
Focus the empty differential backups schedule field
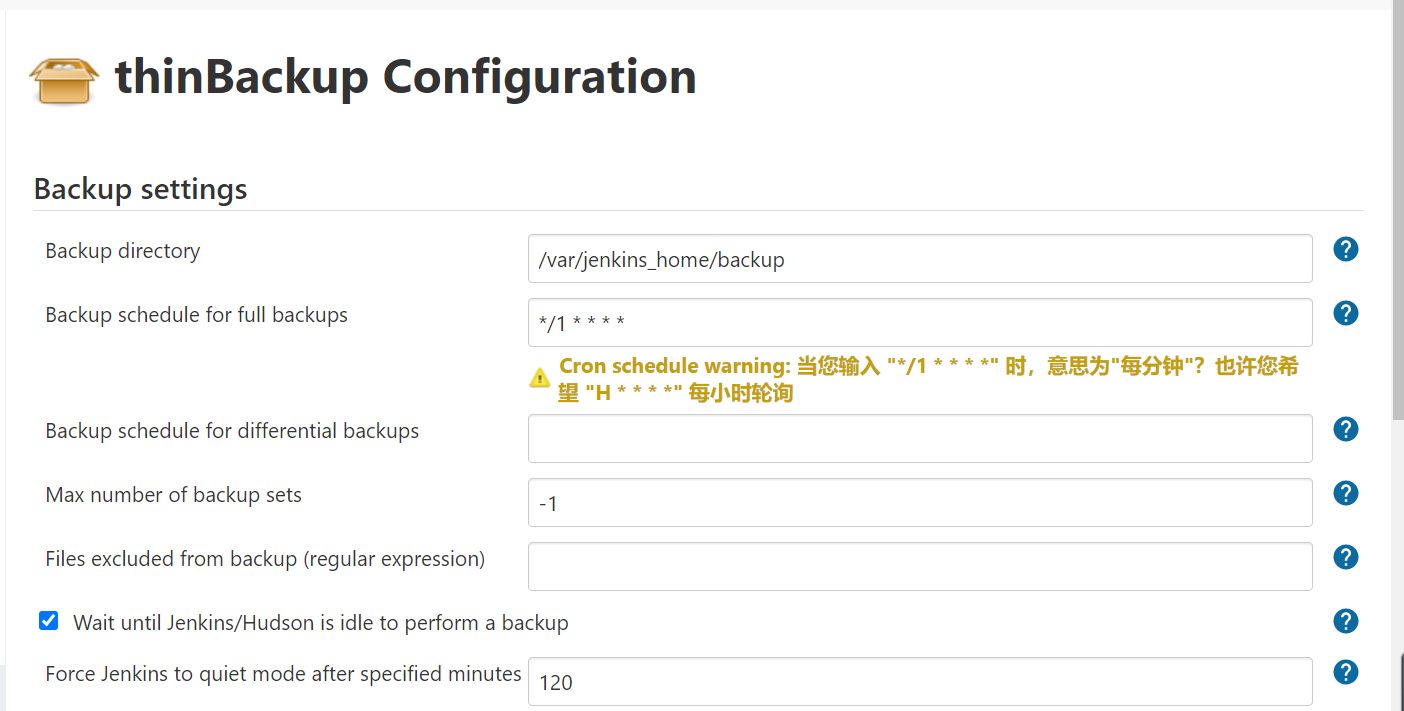(920, 439)
